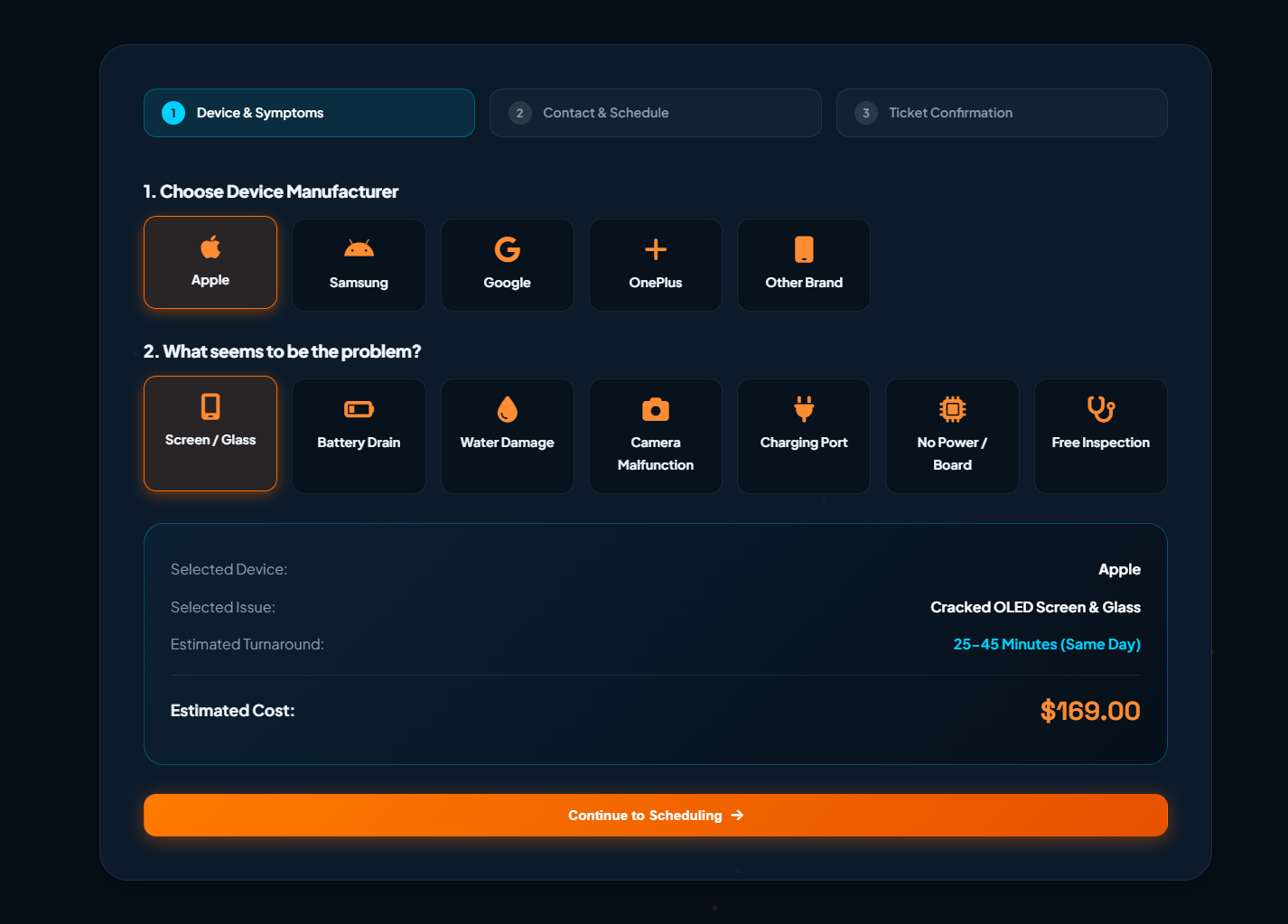
Task: Click the Selected Device Apple value
Action: (1119, 569)
